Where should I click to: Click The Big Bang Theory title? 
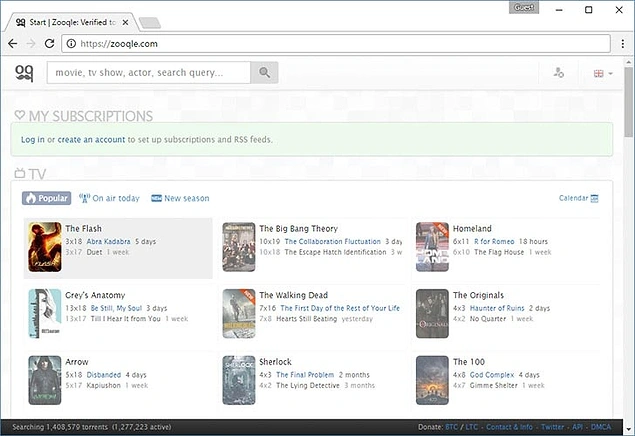[298, 229]
